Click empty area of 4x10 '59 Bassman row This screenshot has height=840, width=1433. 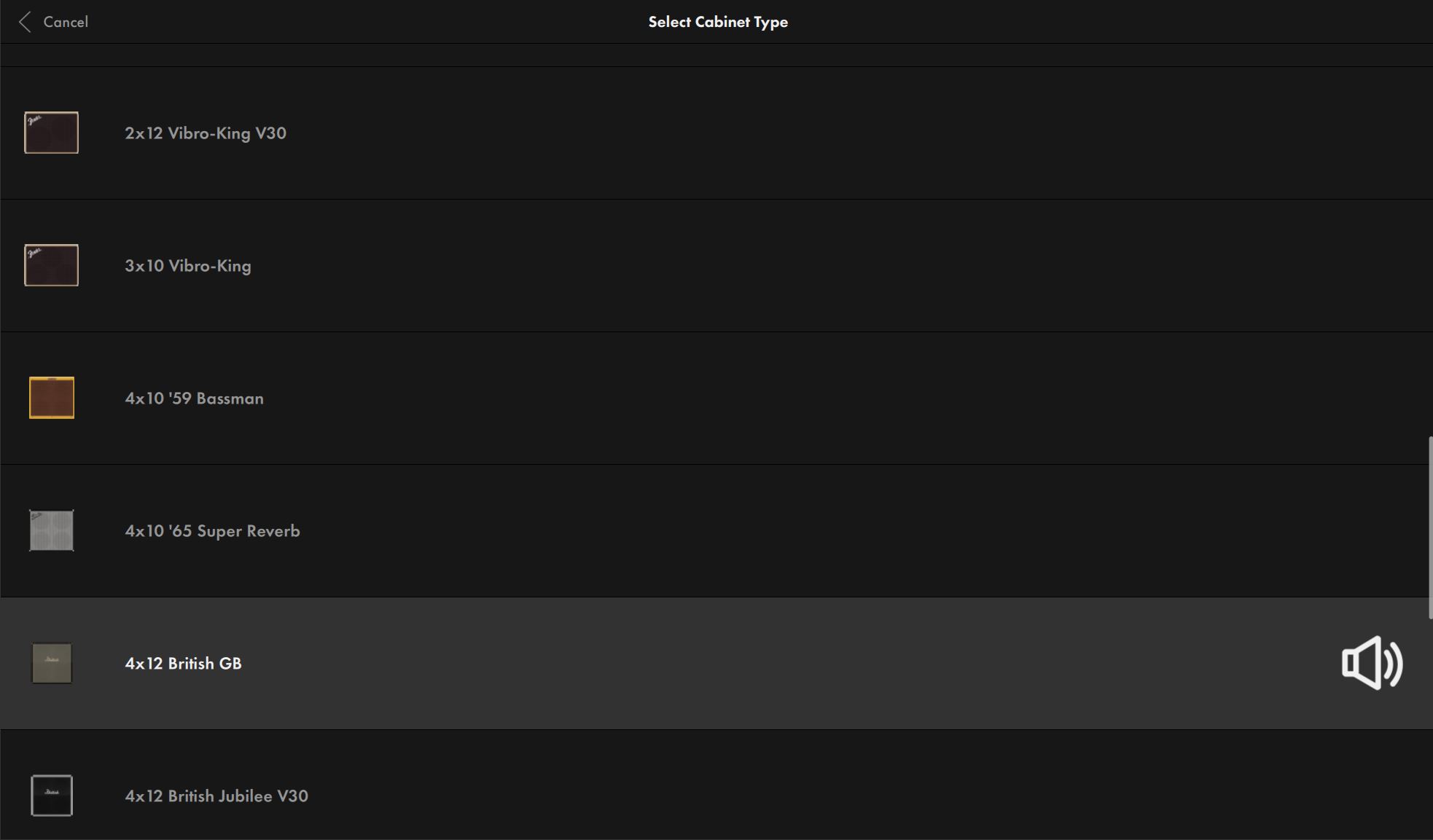(x=802, y=399)
